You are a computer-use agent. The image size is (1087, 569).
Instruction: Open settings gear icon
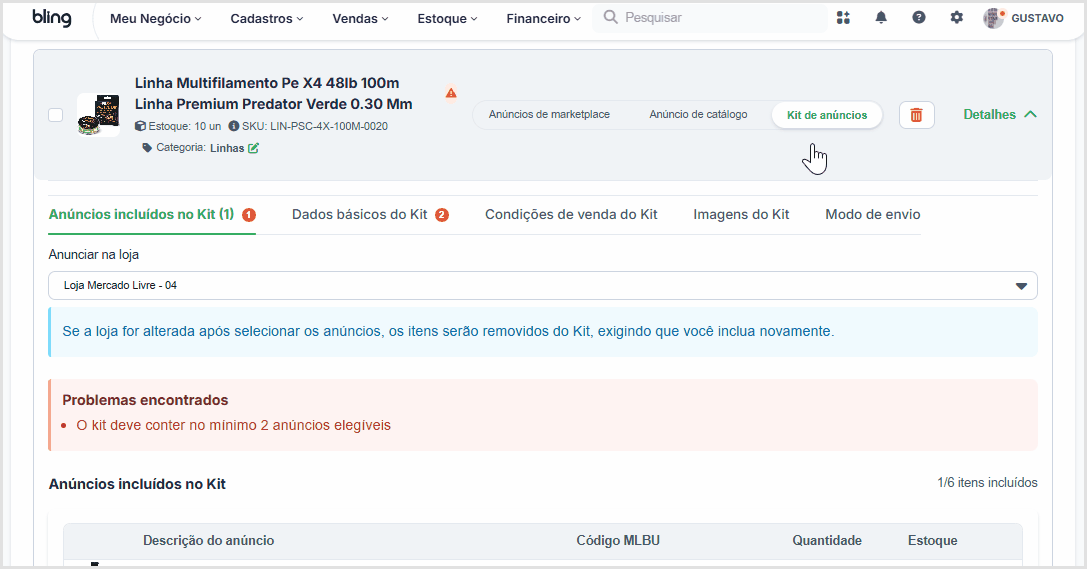tap(957, 18)
